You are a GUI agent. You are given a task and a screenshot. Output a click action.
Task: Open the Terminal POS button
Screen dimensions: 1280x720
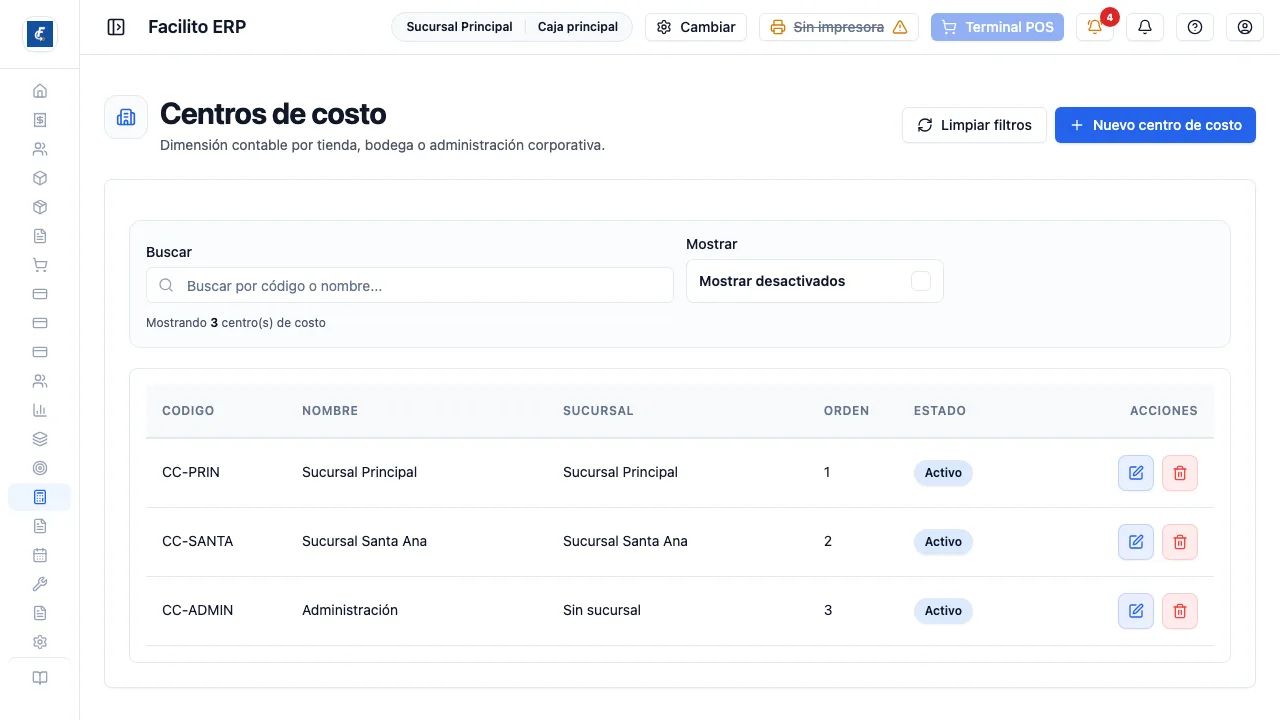[997, 27]
